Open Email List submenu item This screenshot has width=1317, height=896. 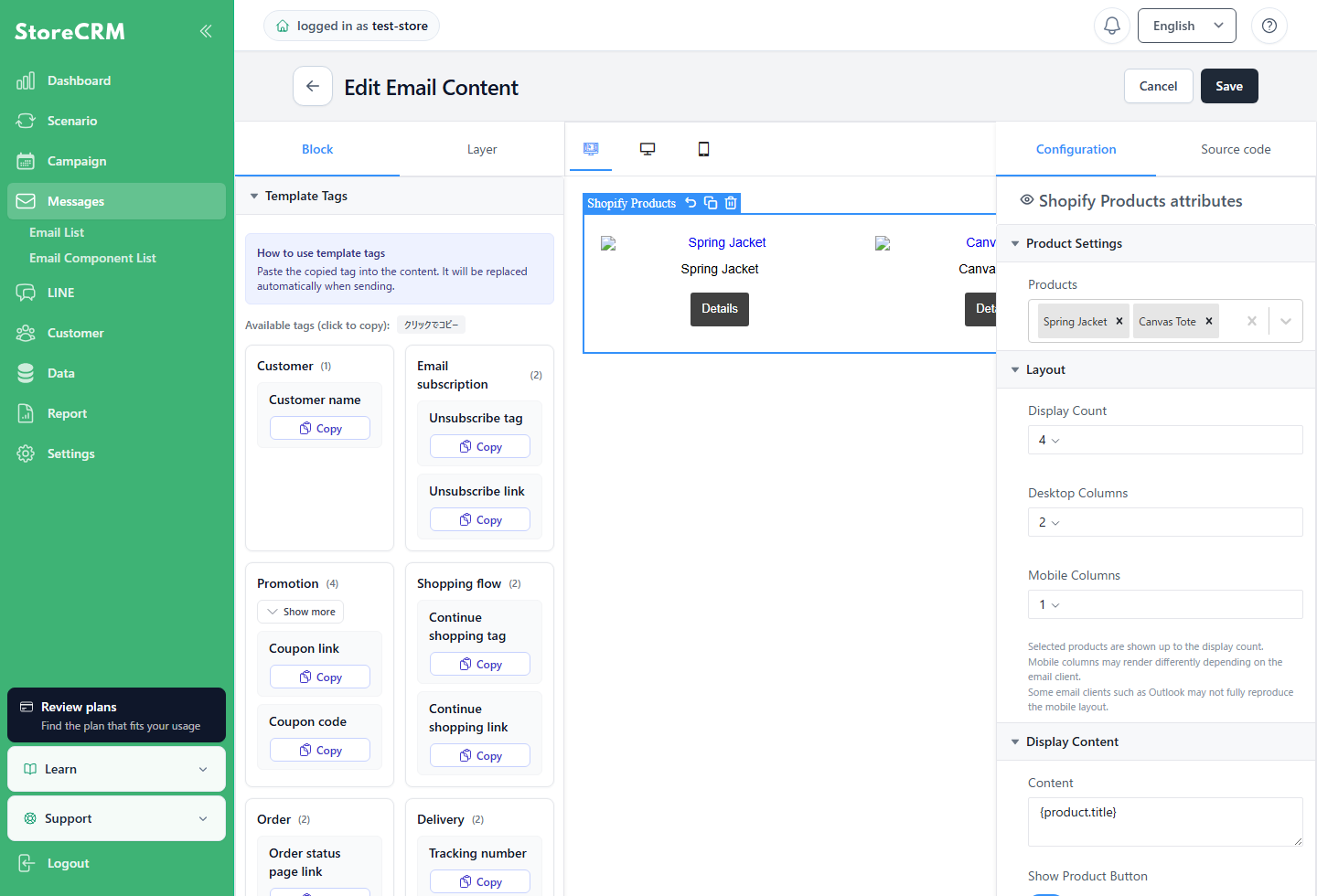pos(57,232)
